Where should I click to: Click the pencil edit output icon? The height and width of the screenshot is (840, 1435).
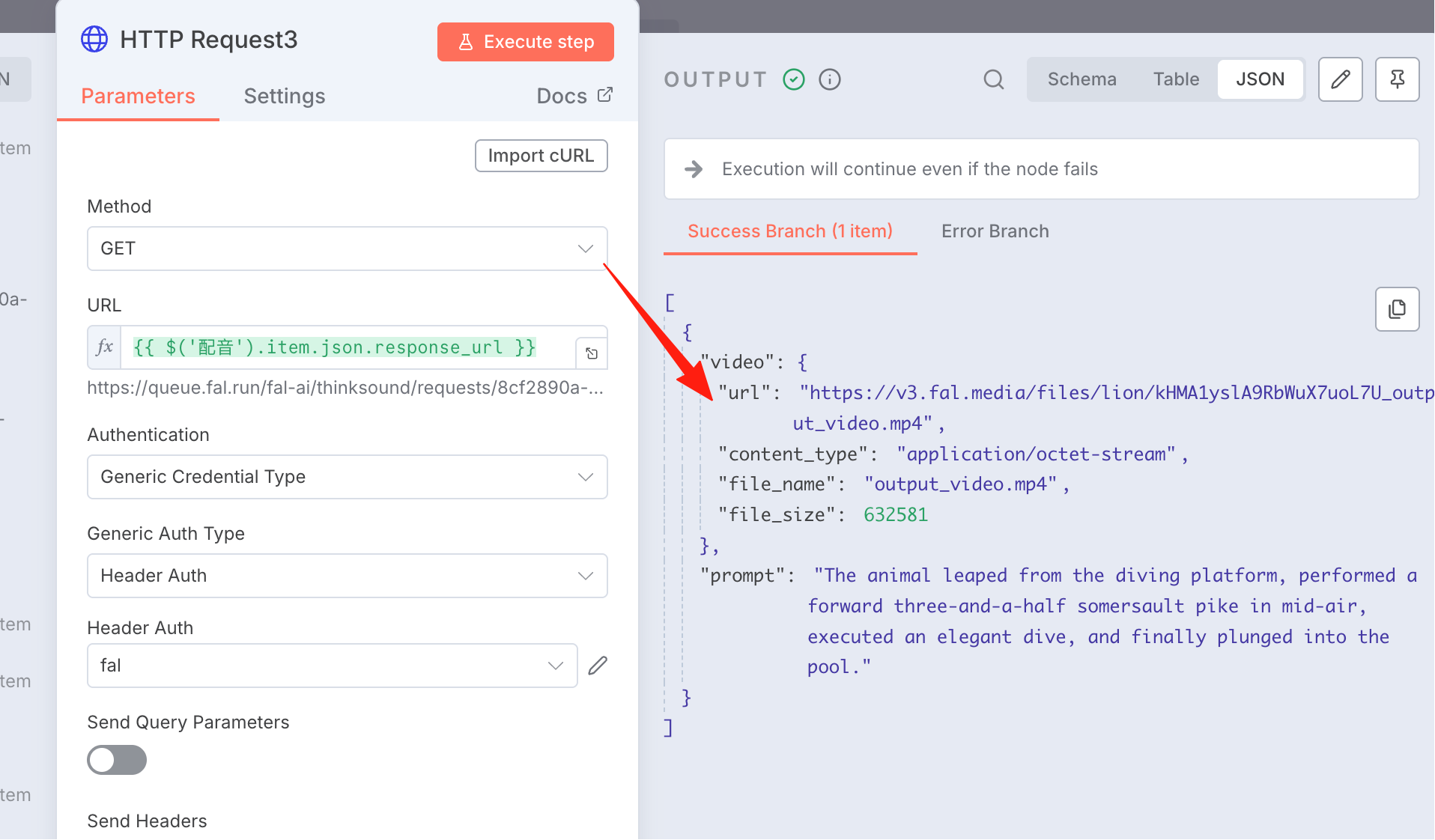point(1340,79)
